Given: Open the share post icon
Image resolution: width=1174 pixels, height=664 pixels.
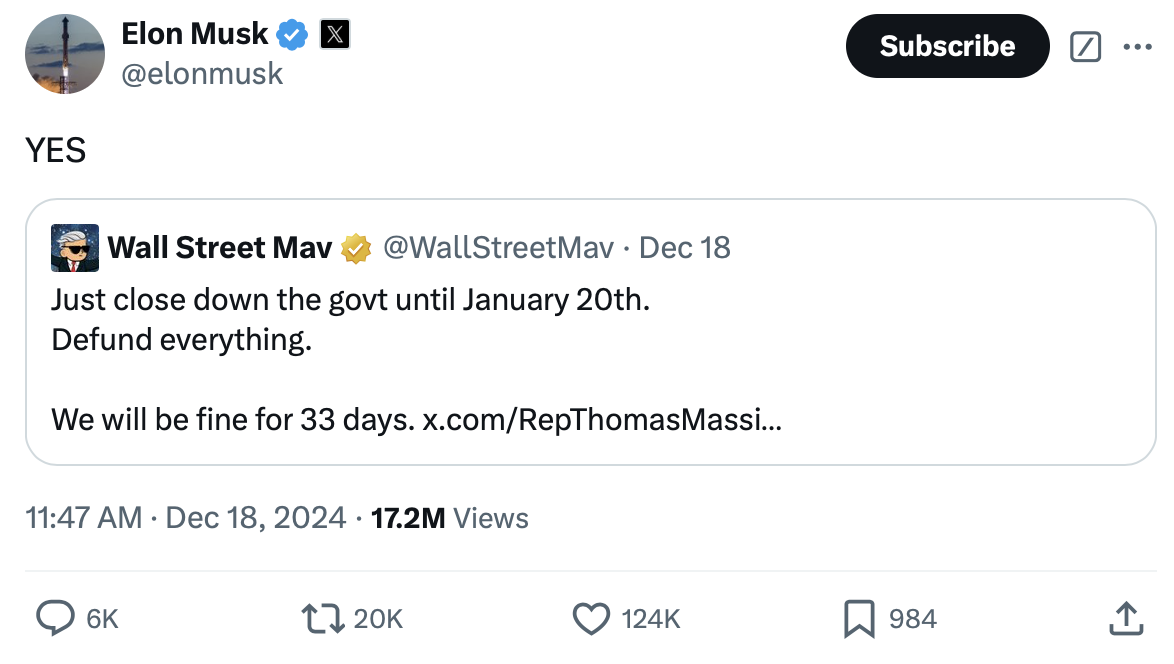Looking at the screenshot, I should 1124,618.
